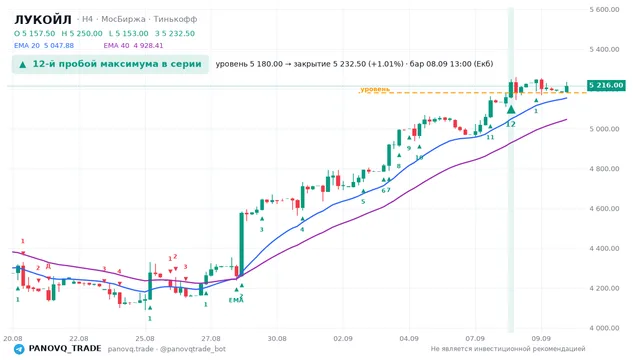Image resolution: width=640 pixels, height=360 pixels.
Task: Click the 20.08 date axis label
Action: [x=13, y=339]
